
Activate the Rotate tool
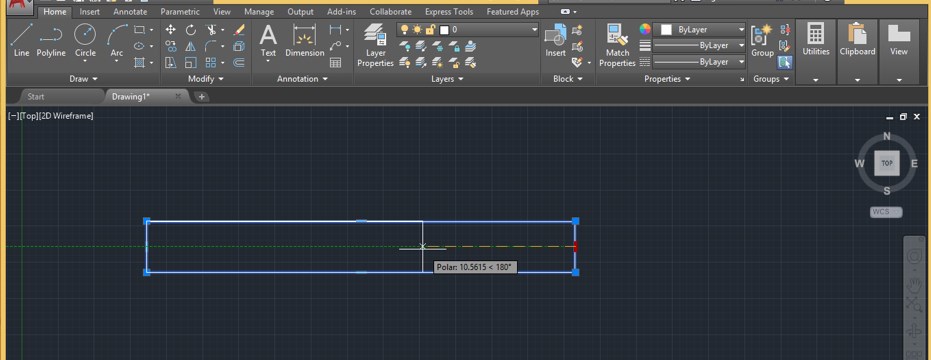(191, 30)
